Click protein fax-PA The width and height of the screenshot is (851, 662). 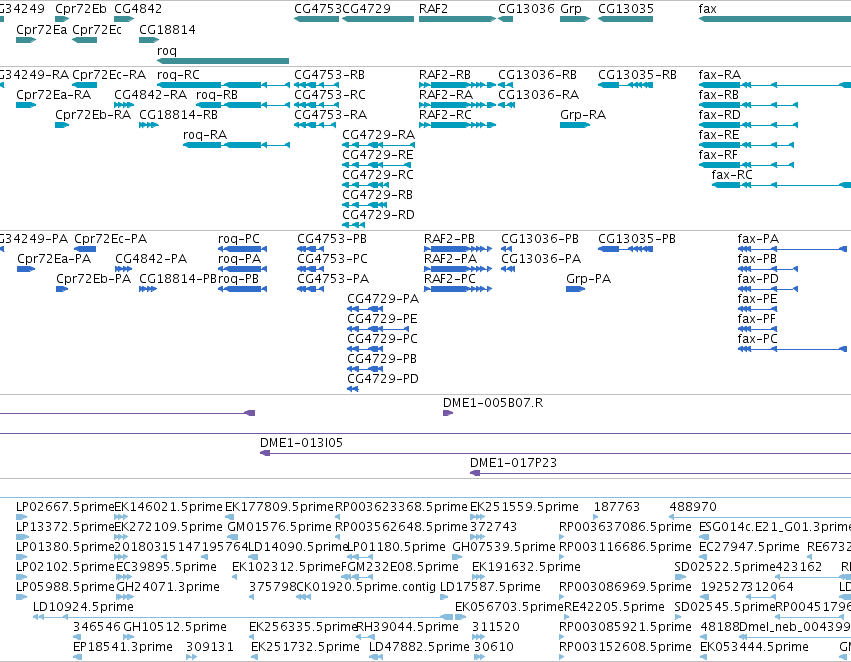pyautogui.click(x=792, y=249)
